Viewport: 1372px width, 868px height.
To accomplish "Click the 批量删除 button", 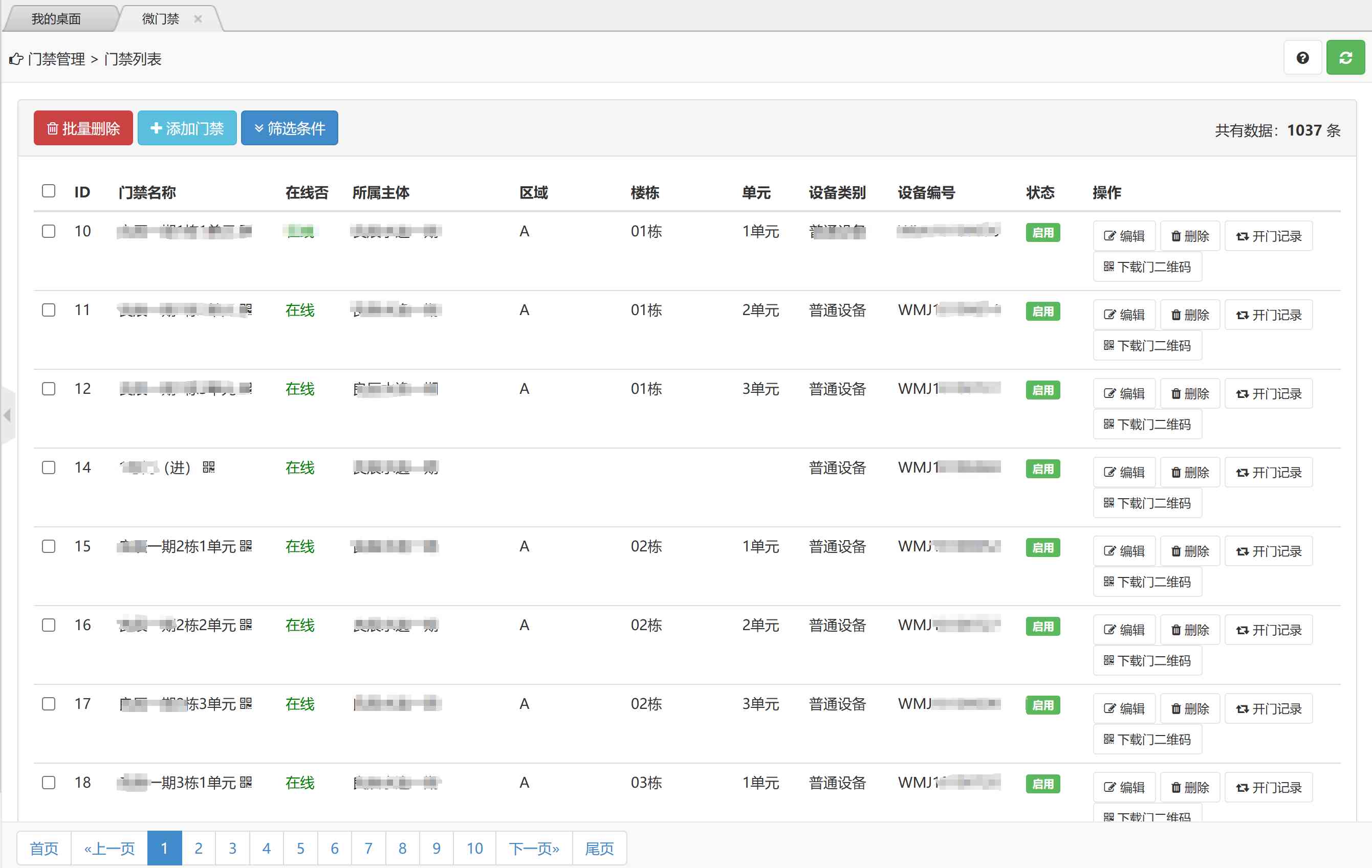I will click(x=83, y=128).
